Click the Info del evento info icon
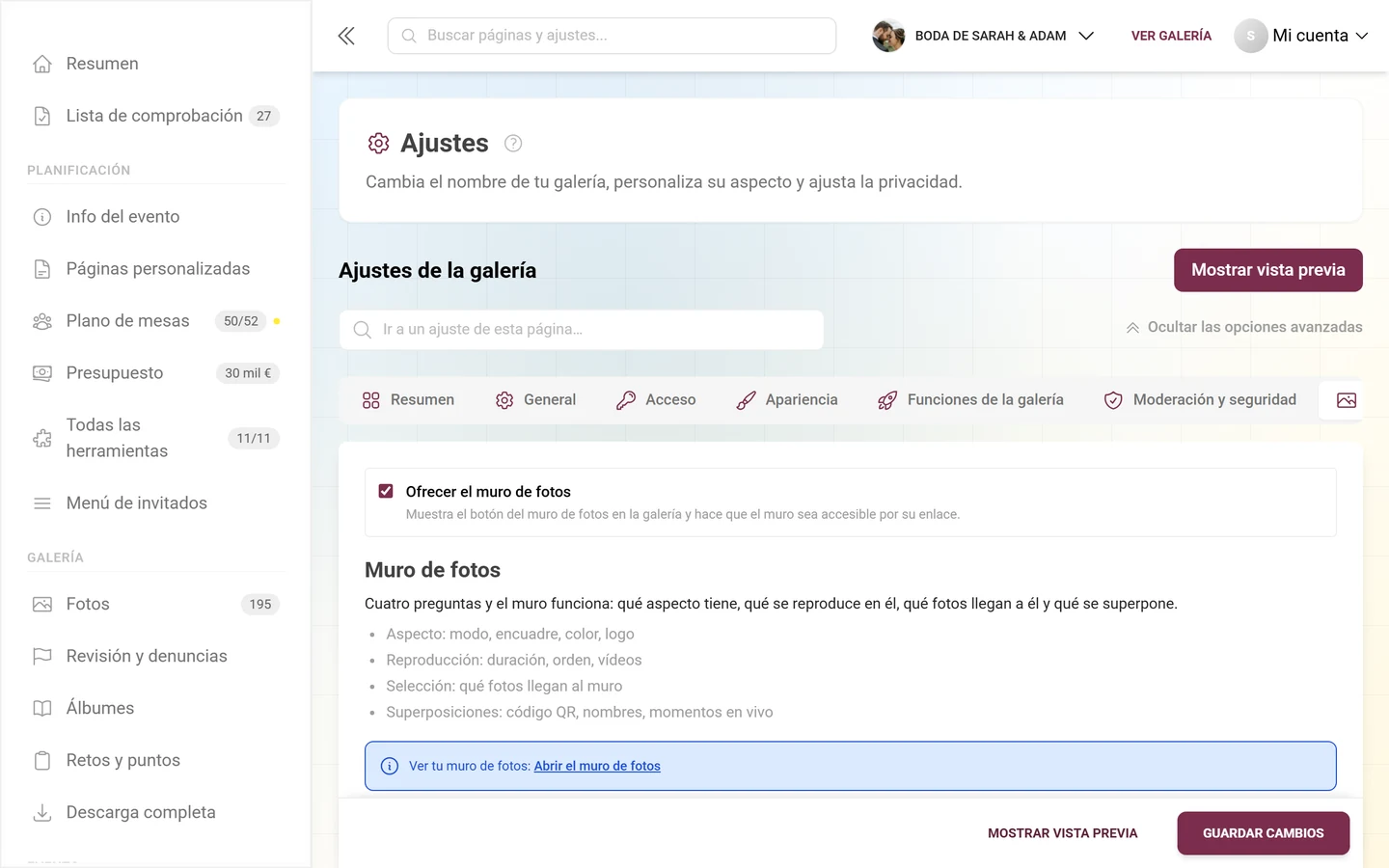This screenshot has width=1389, height=868. [x=42, y=217]
